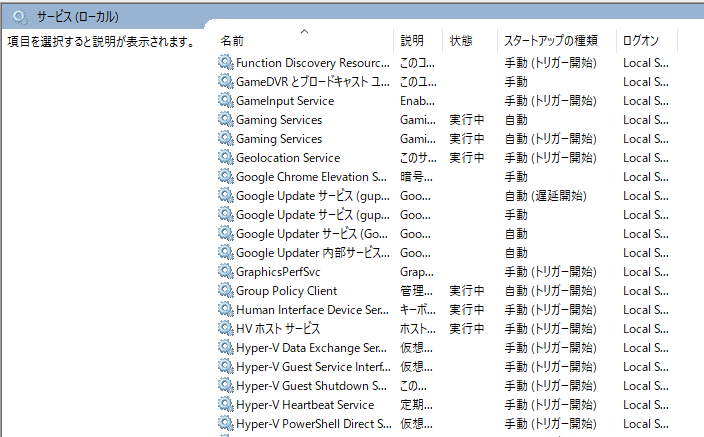Screen dimensions: 704x437
Task: Select the Google Updater サービス (Go... row
Action: 447,234
